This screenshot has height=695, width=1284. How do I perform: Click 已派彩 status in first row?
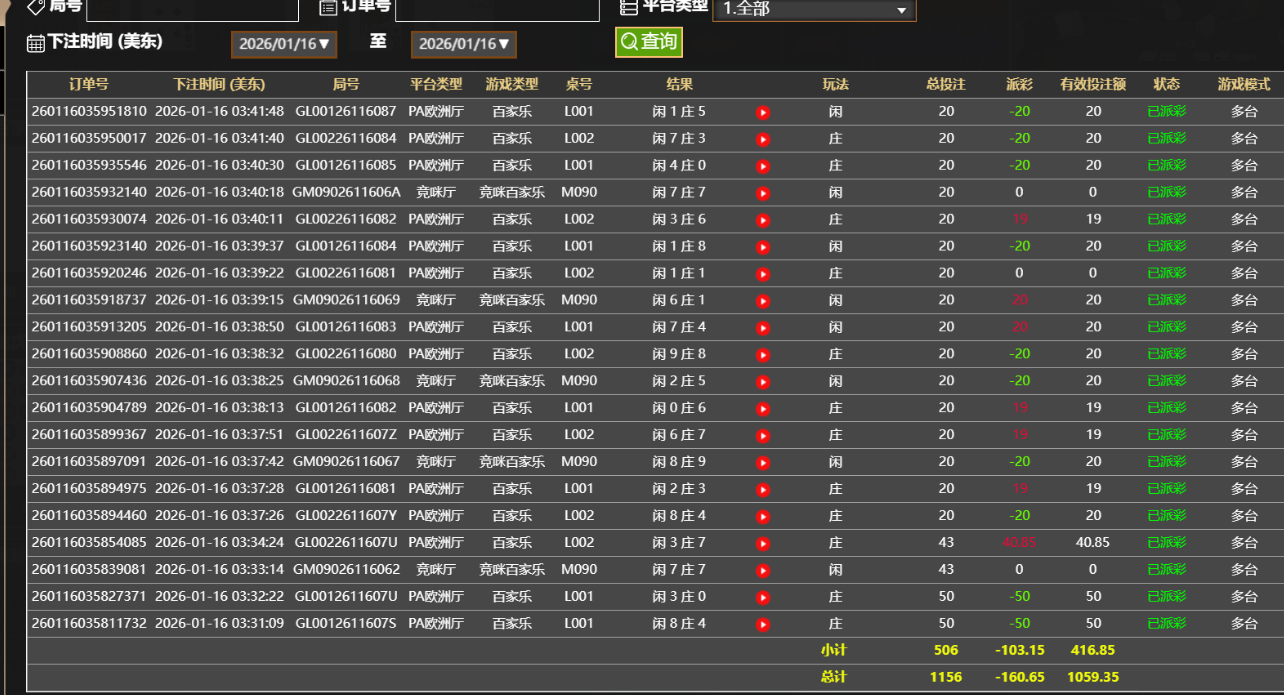tap(1166, 112)
